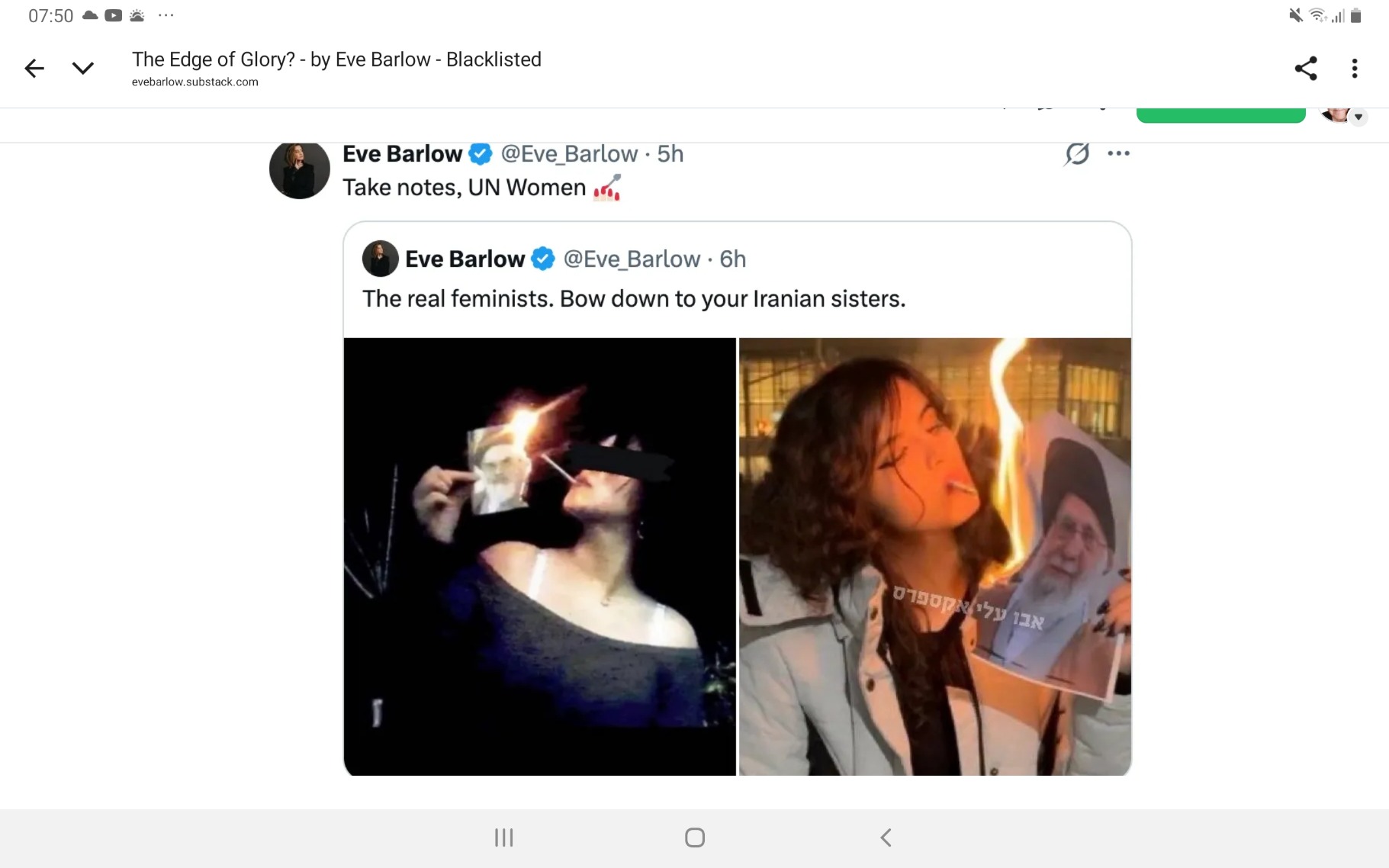Open the tweet's three-dot more options
Screen dimensions: 1389x868
coord(1118,154)
